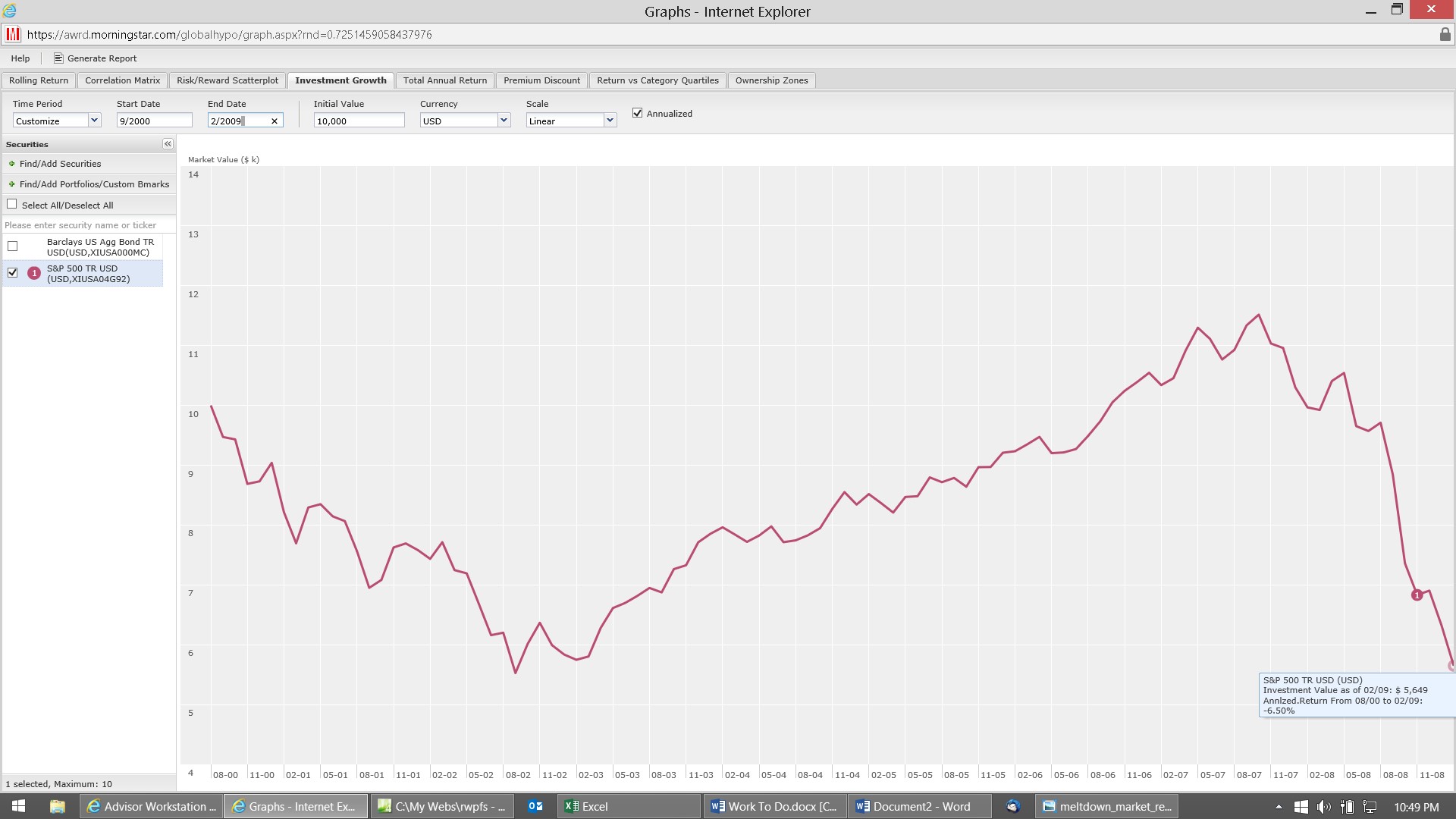Click the red number 1 series badge

34,273
